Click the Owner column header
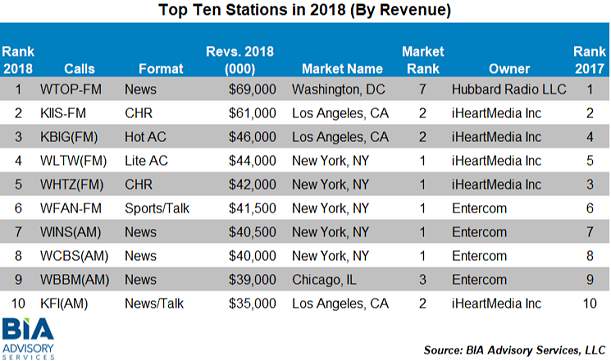611x361 pixels. click(509, 69)
